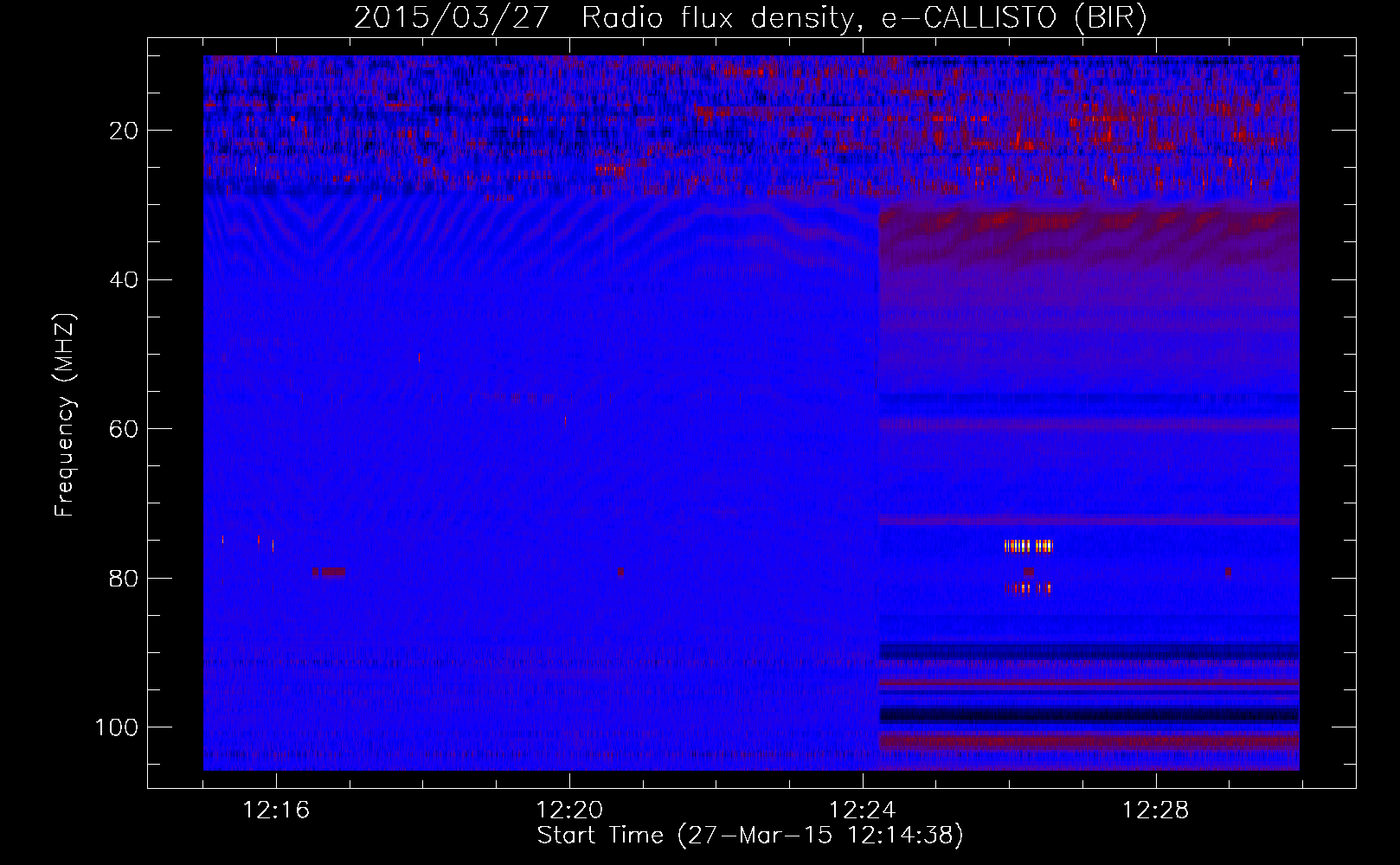Click the plot title '2015/03/27 Radio flux density, e-CALLISTO (BIR)'
The width and height of the screenshot is (1400, 865).
pos(750,17)
